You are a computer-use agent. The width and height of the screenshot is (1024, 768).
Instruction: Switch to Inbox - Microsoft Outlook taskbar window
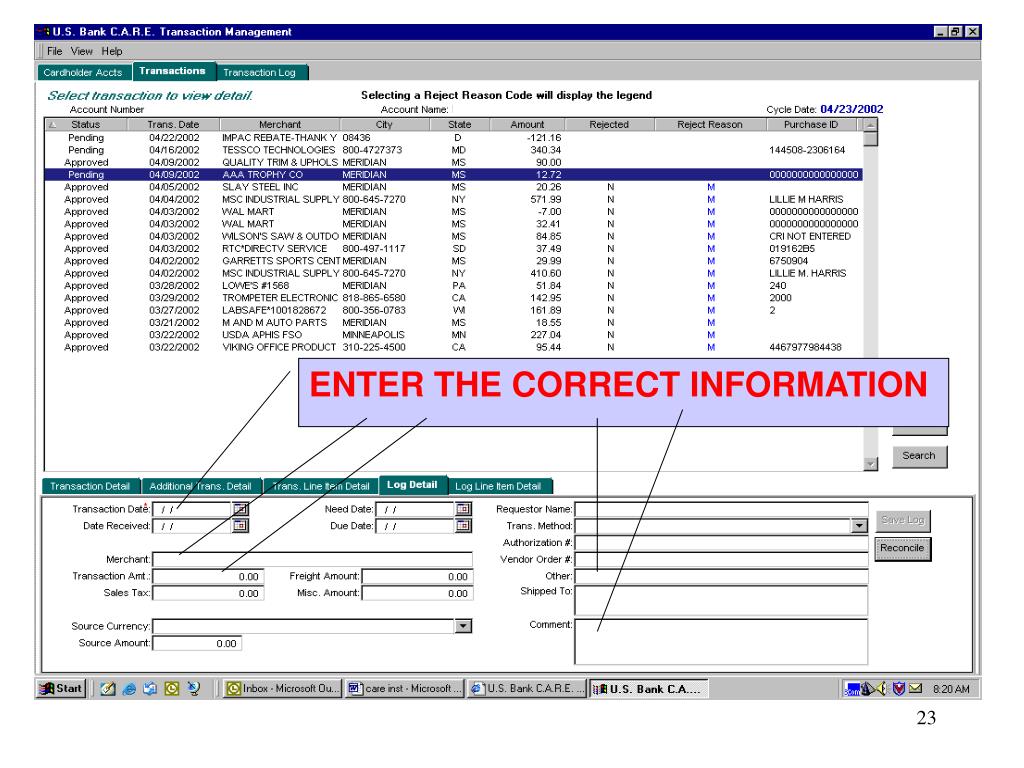281,688
